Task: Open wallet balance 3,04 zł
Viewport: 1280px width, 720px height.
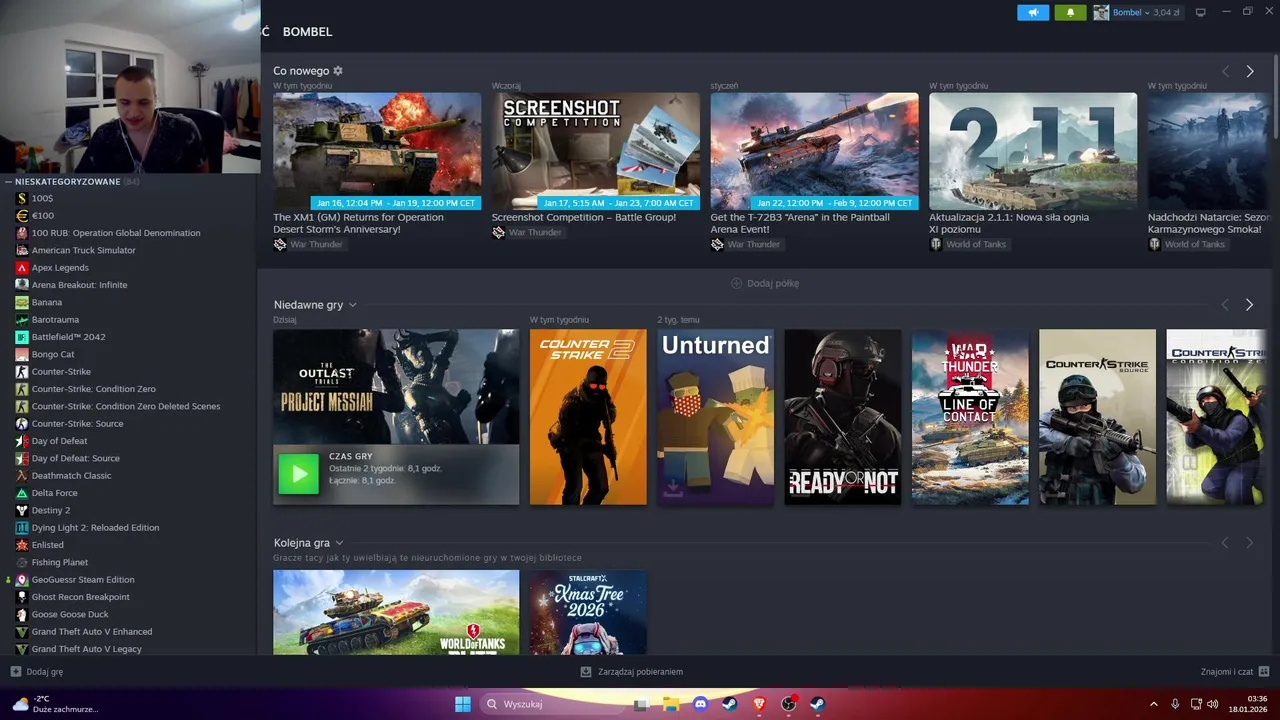Action: pyautogui.click(x=1166, y=12)
